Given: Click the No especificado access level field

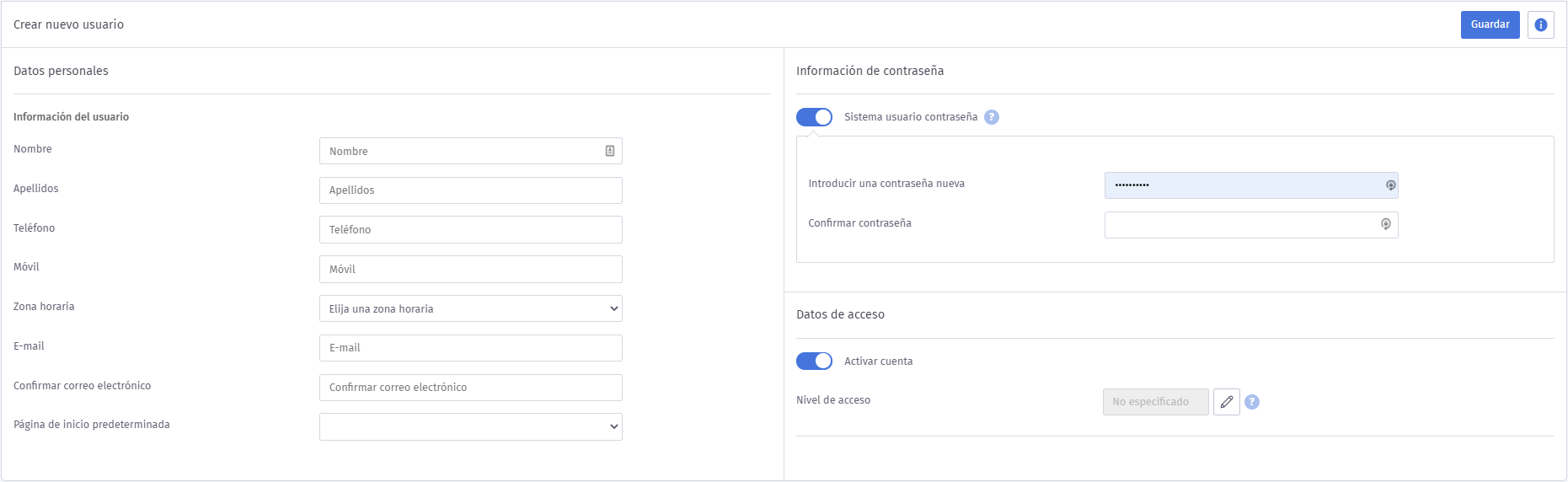Looking at the screenshot, I should click(x=1155, y=402).
